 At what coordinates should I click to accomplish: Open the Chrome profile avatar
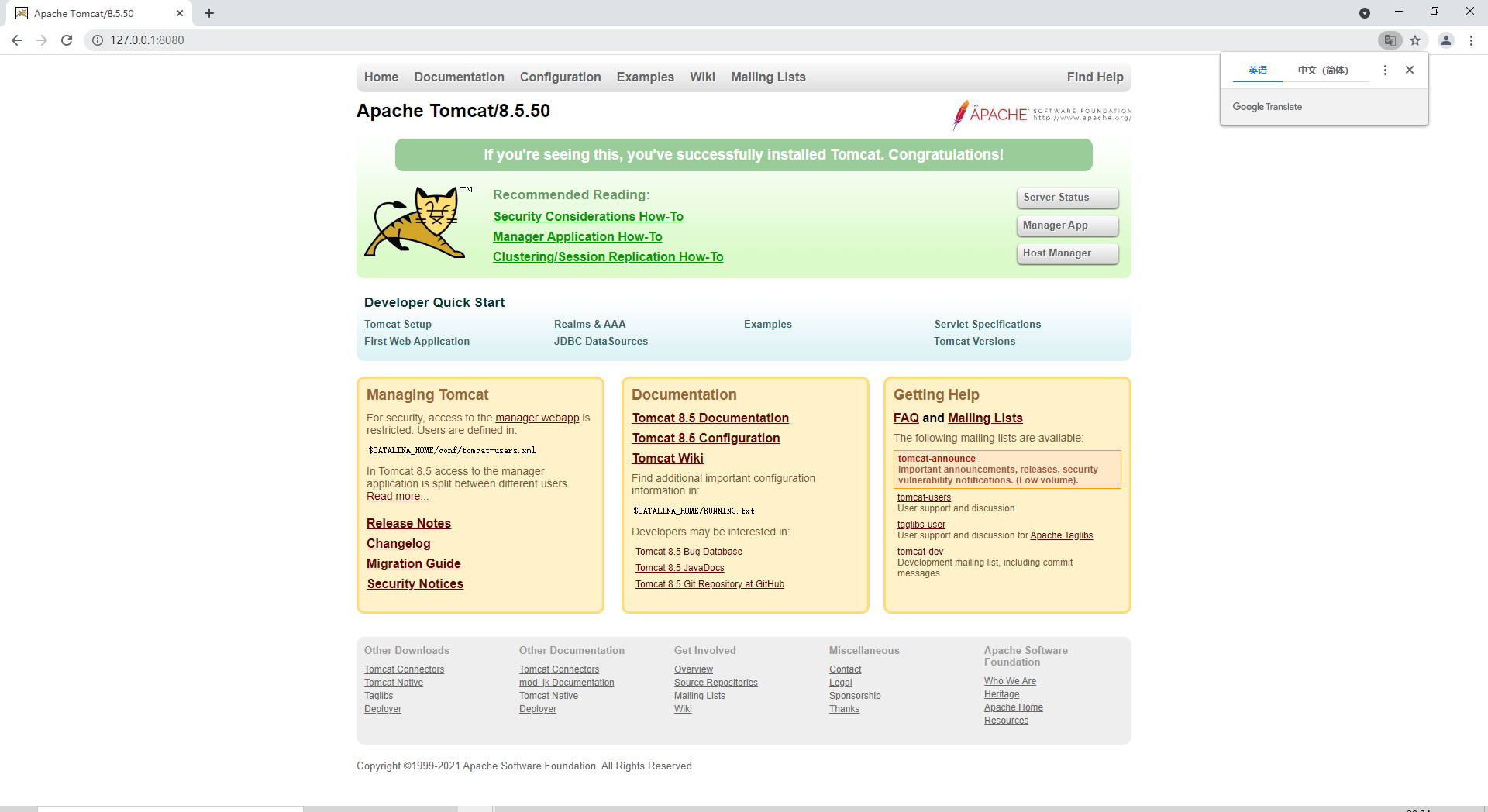click(1446, 40)
